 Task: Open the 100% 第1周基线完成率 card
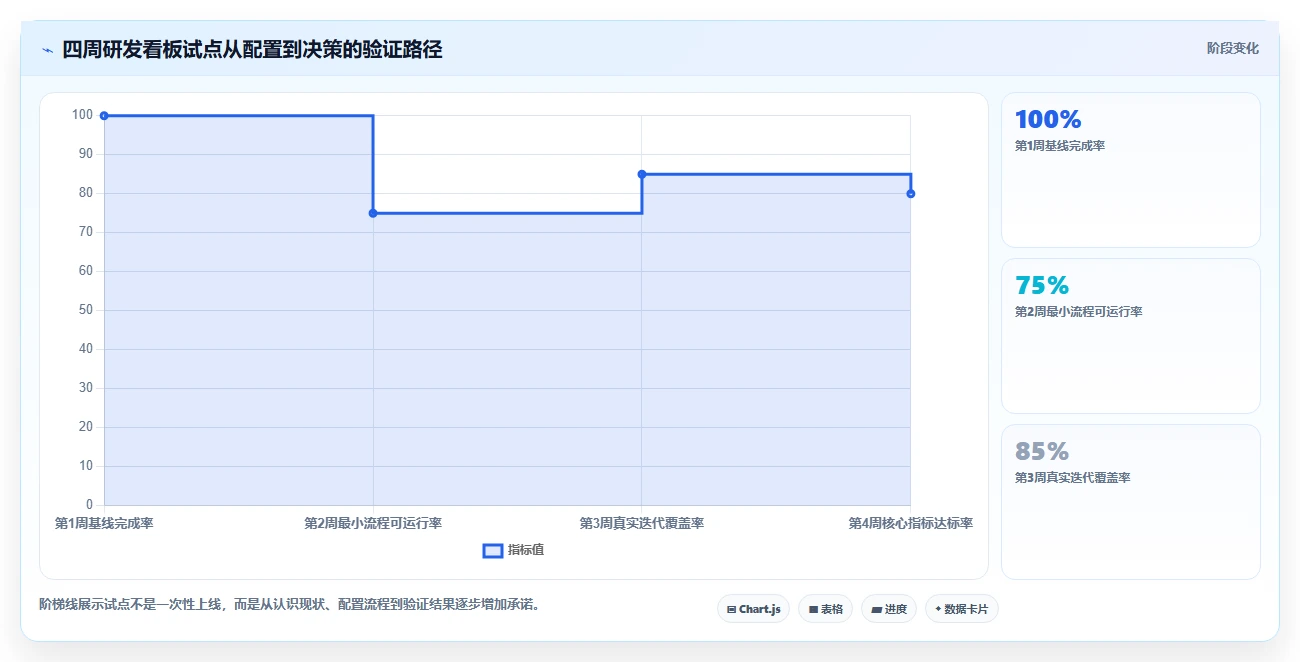coord(1131,170)
